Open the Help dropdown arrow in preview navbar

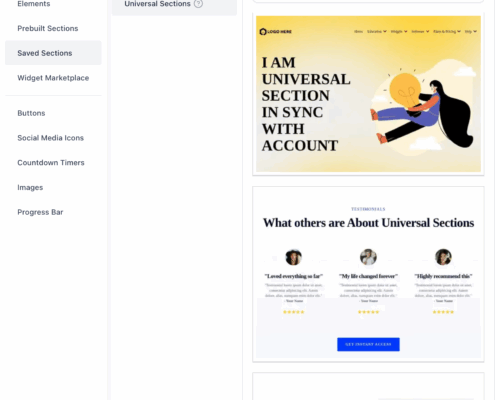[475, 31]
